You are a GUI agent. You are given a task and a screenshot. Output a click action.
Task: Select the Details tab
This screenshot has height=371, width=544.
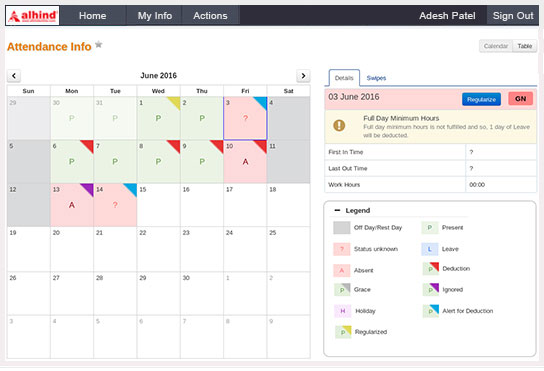344,78
